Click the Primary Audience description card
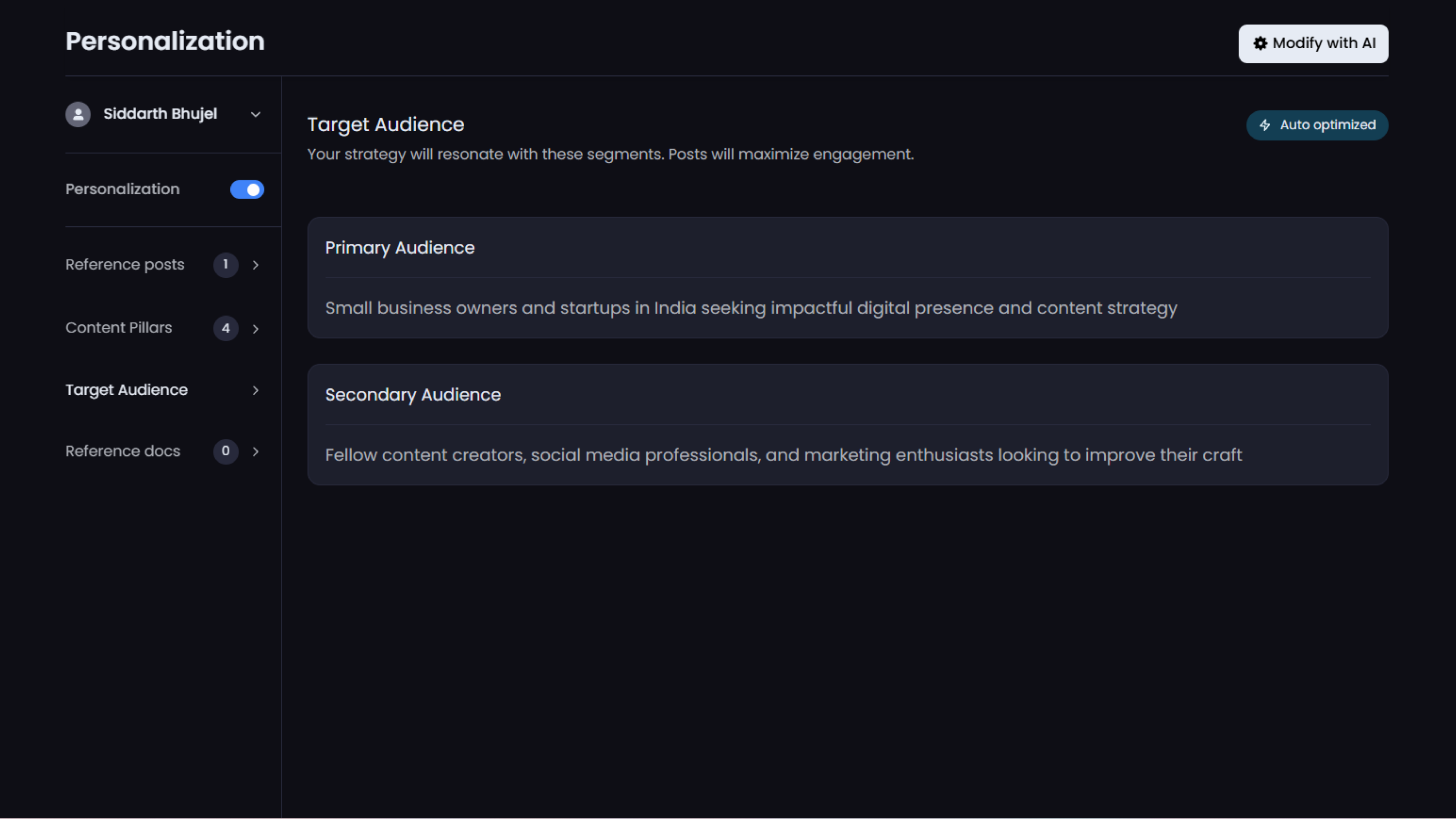 (x=751, y=308)
